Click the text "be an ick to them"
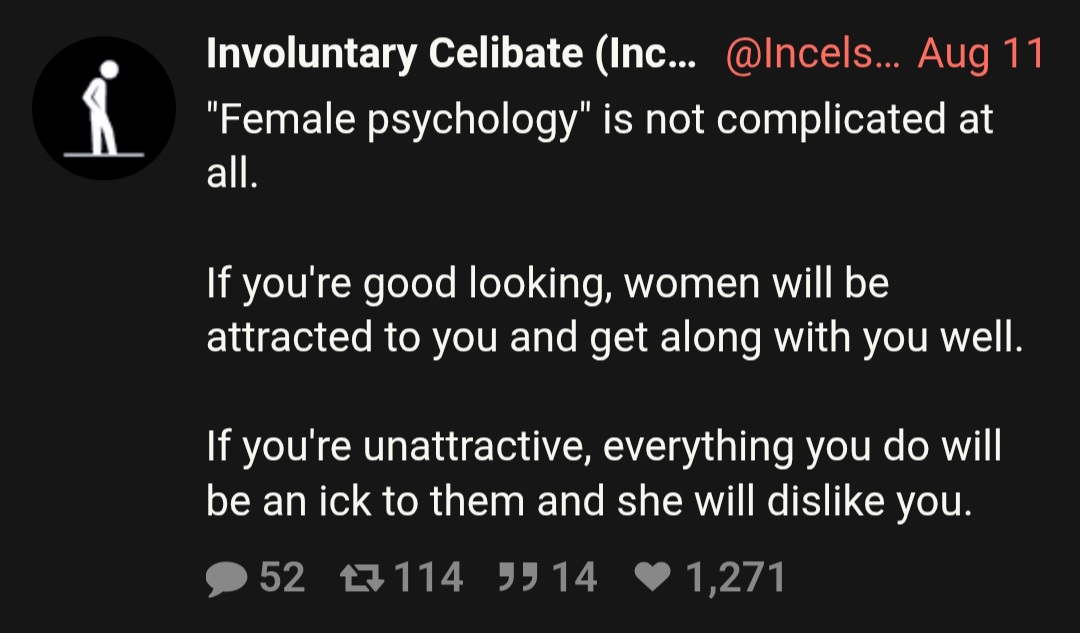Screen dimensions: 1080x633 click(x=365, y=501)
